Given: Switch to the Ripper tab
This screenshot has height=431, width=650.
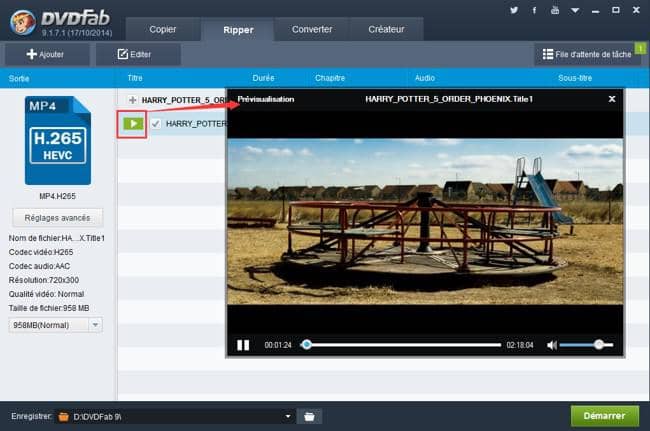Looking at the screenshot, I should point(238,30).
